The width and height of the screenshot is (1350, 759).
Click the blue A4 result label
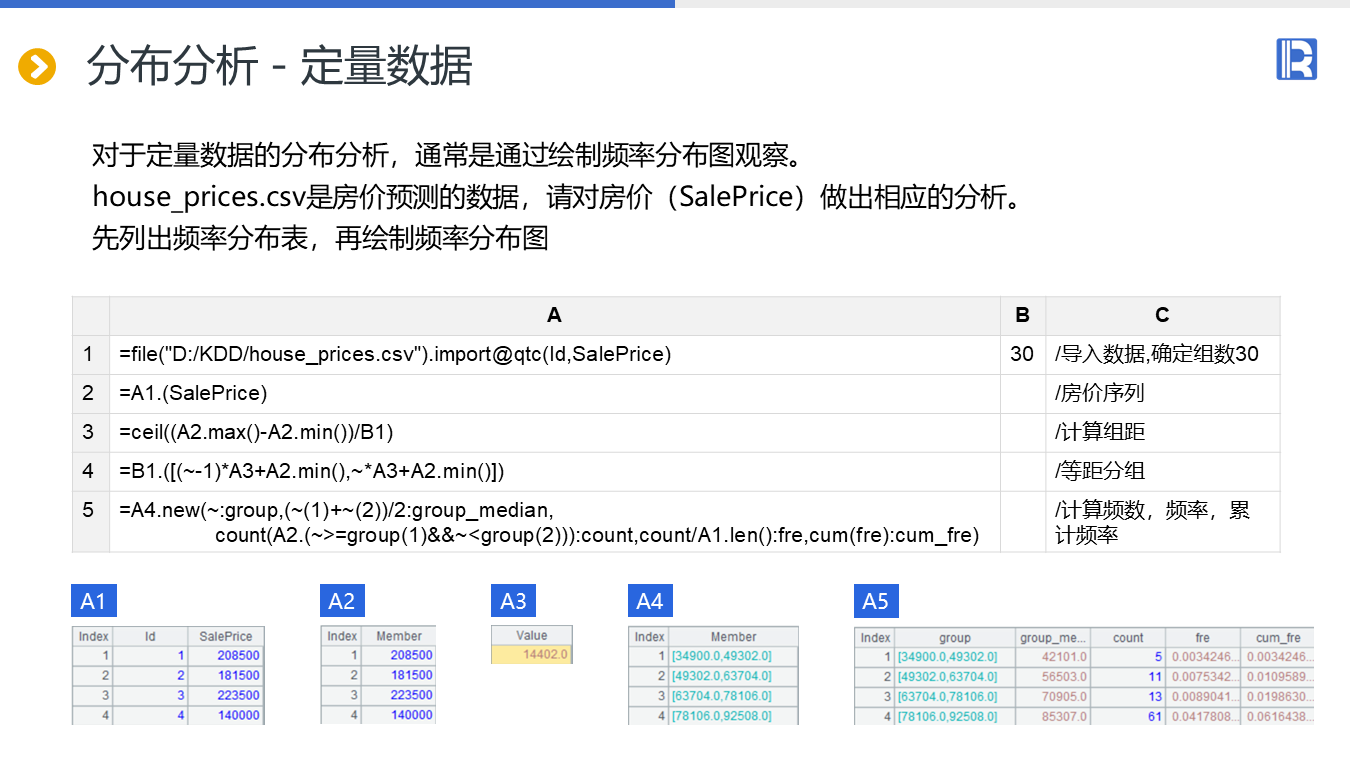[650, 601]
